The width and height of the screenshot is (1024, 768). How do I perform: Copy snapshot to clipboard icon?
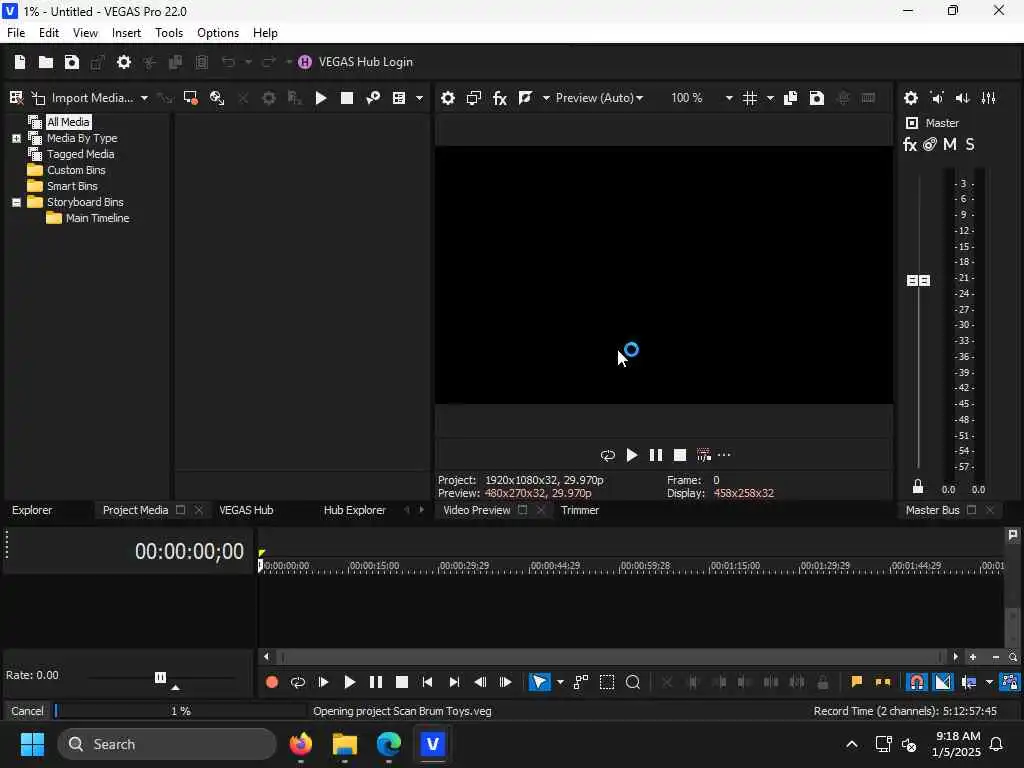[791, 98]
